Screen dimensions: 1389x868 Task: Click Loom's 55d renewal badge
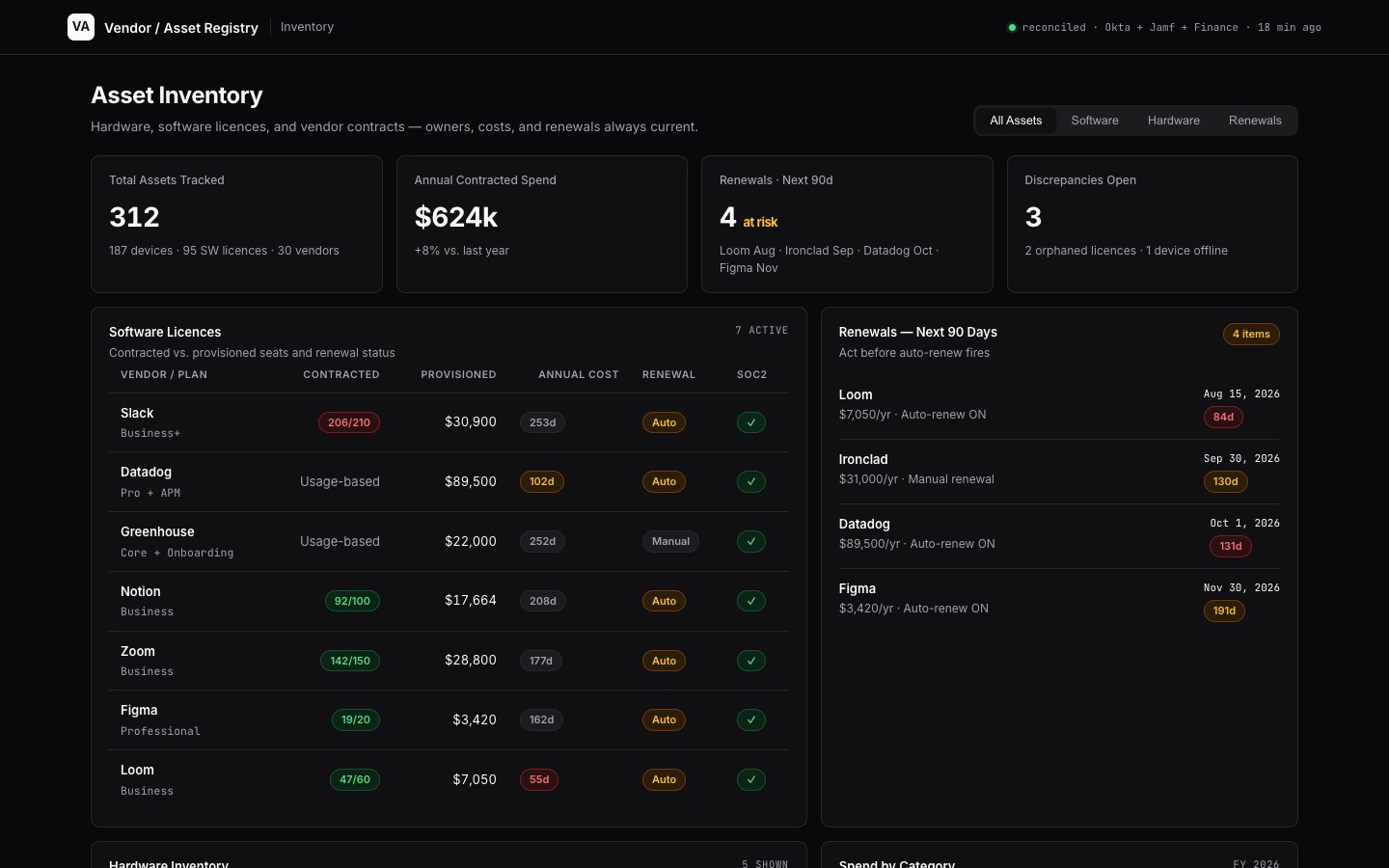click(539, 779)
